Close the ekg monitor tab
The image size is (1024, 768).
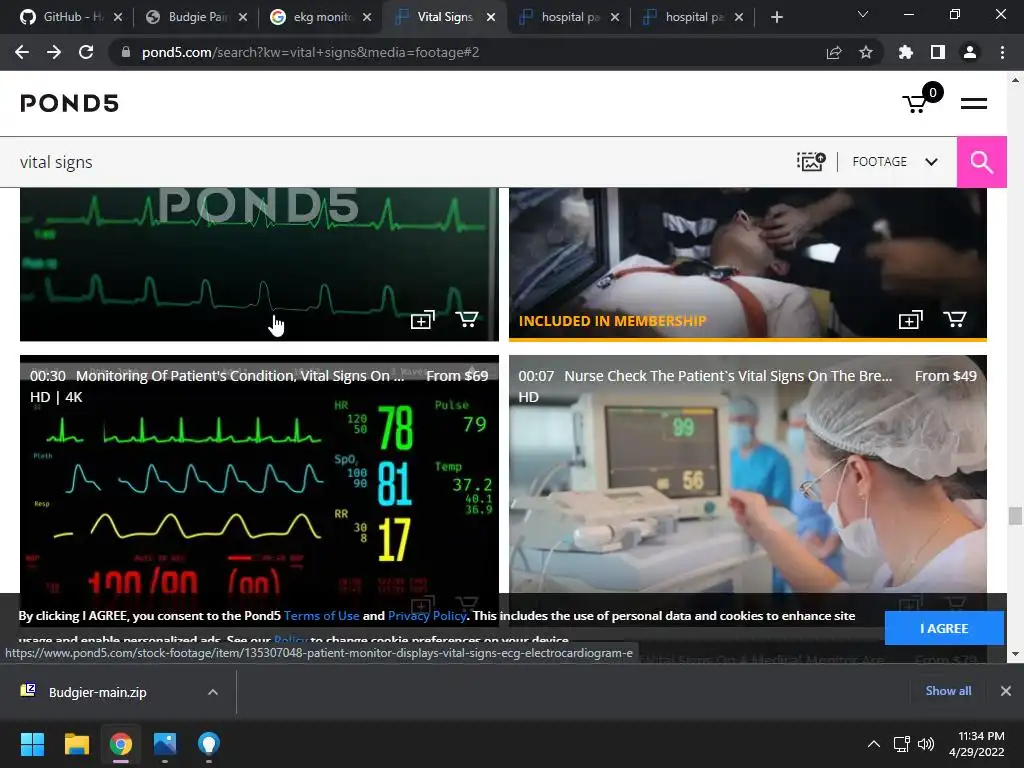point(367,17)
